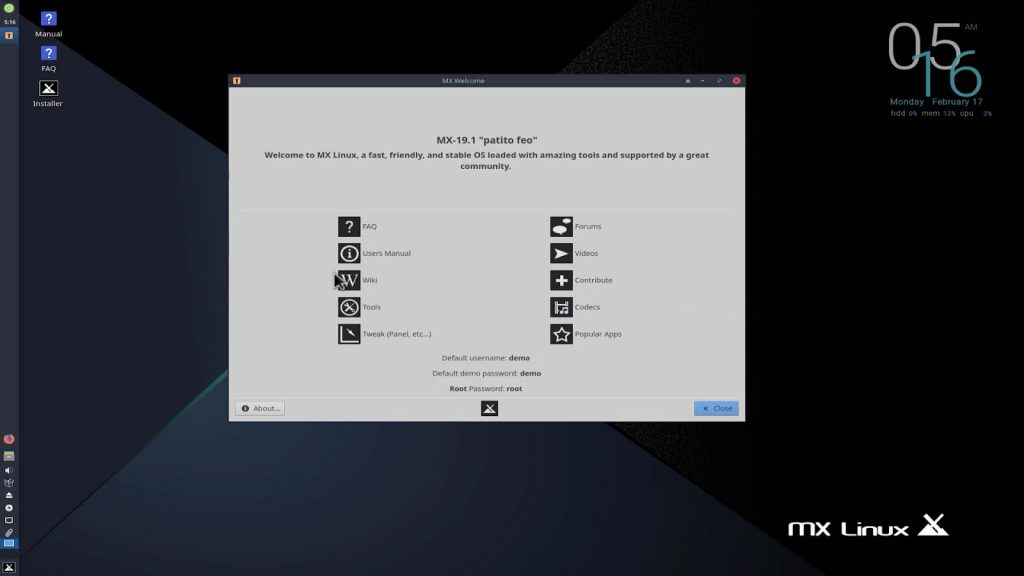Viewport: 1024px width, 576px height.
Task: Click the "Root Password: root" text
Action: point(486,389)
